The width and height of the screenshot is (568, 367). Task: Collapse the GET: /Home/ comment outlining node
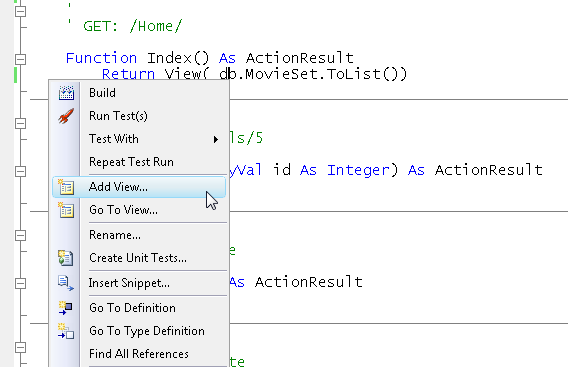click(21, 11)
